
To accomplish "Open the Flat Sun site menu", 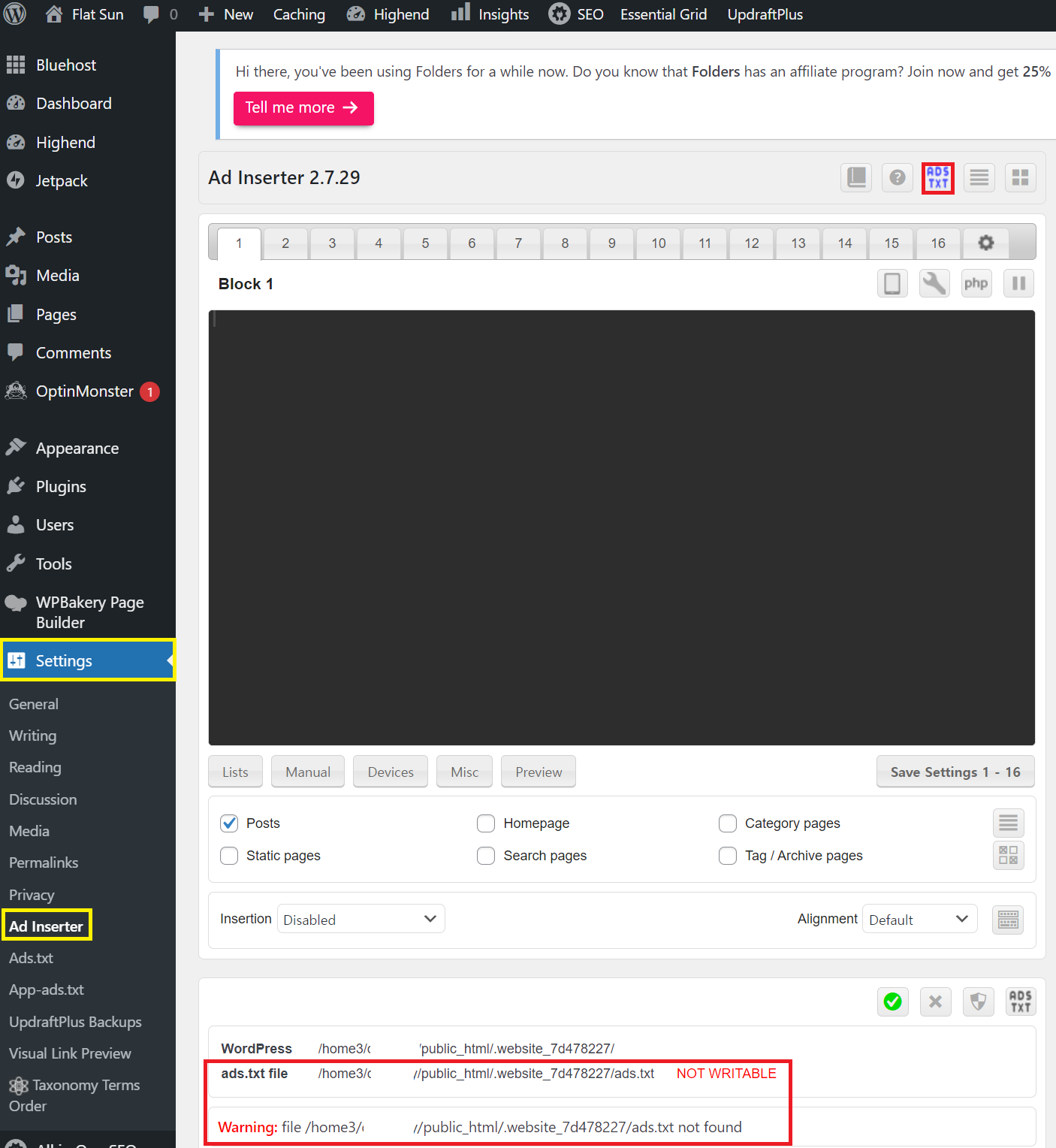I will (x=84, y=14).
